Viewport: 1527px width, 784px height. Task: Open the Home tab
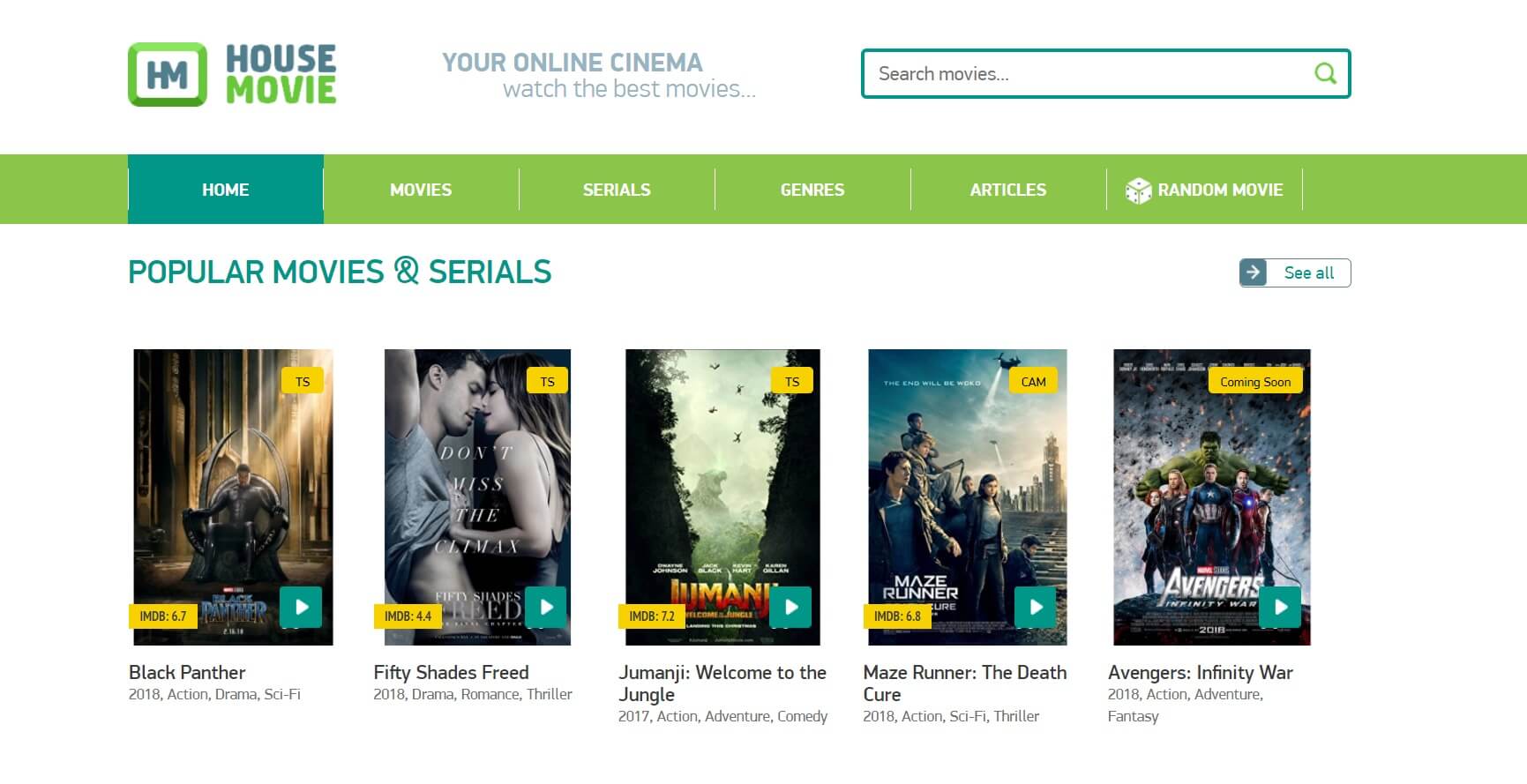tap(226, 190)
